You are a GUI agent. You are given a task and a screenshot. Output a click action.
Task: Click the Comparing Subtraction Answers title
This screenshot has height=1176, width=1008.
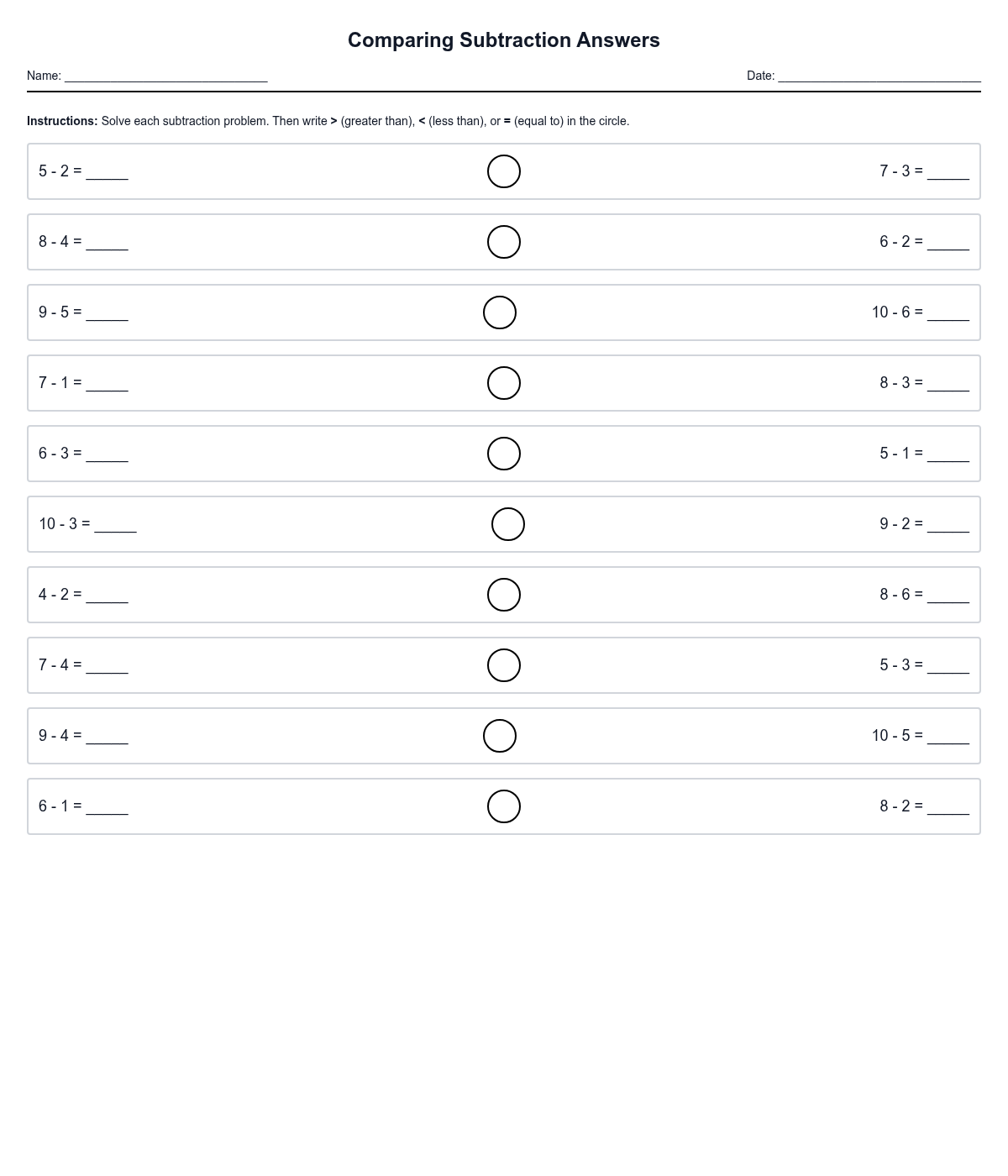tap(504, 40)
